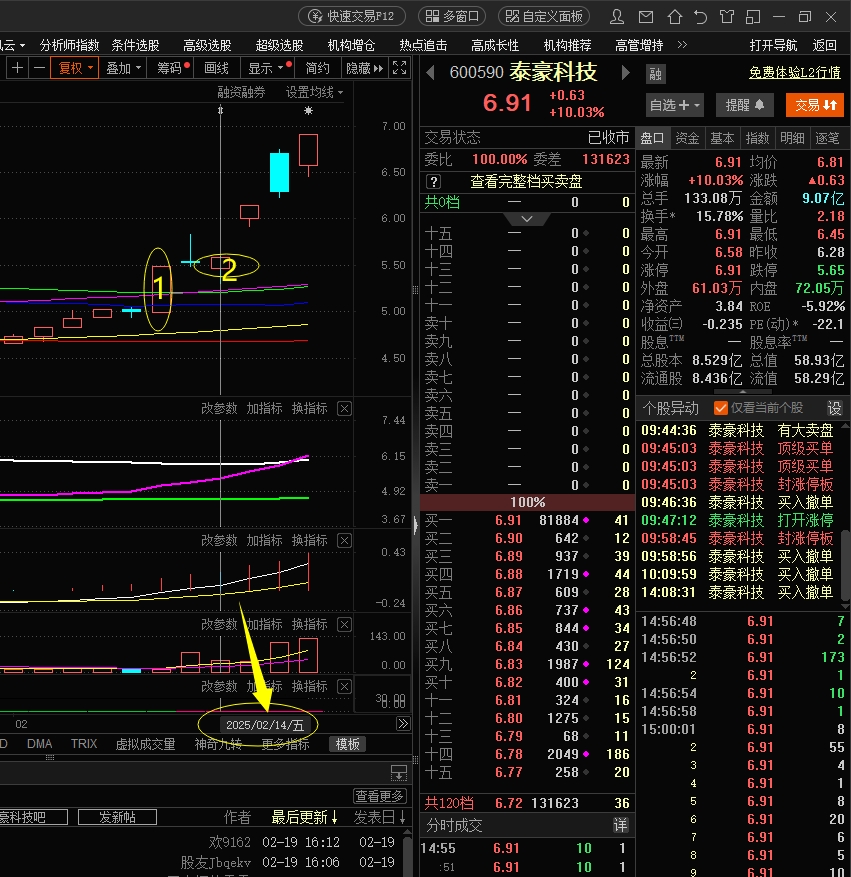The width and height of the screenshot is (851, 877).
Task: Click the date 2025/02/14/五 marker
Action: point(264,725)
